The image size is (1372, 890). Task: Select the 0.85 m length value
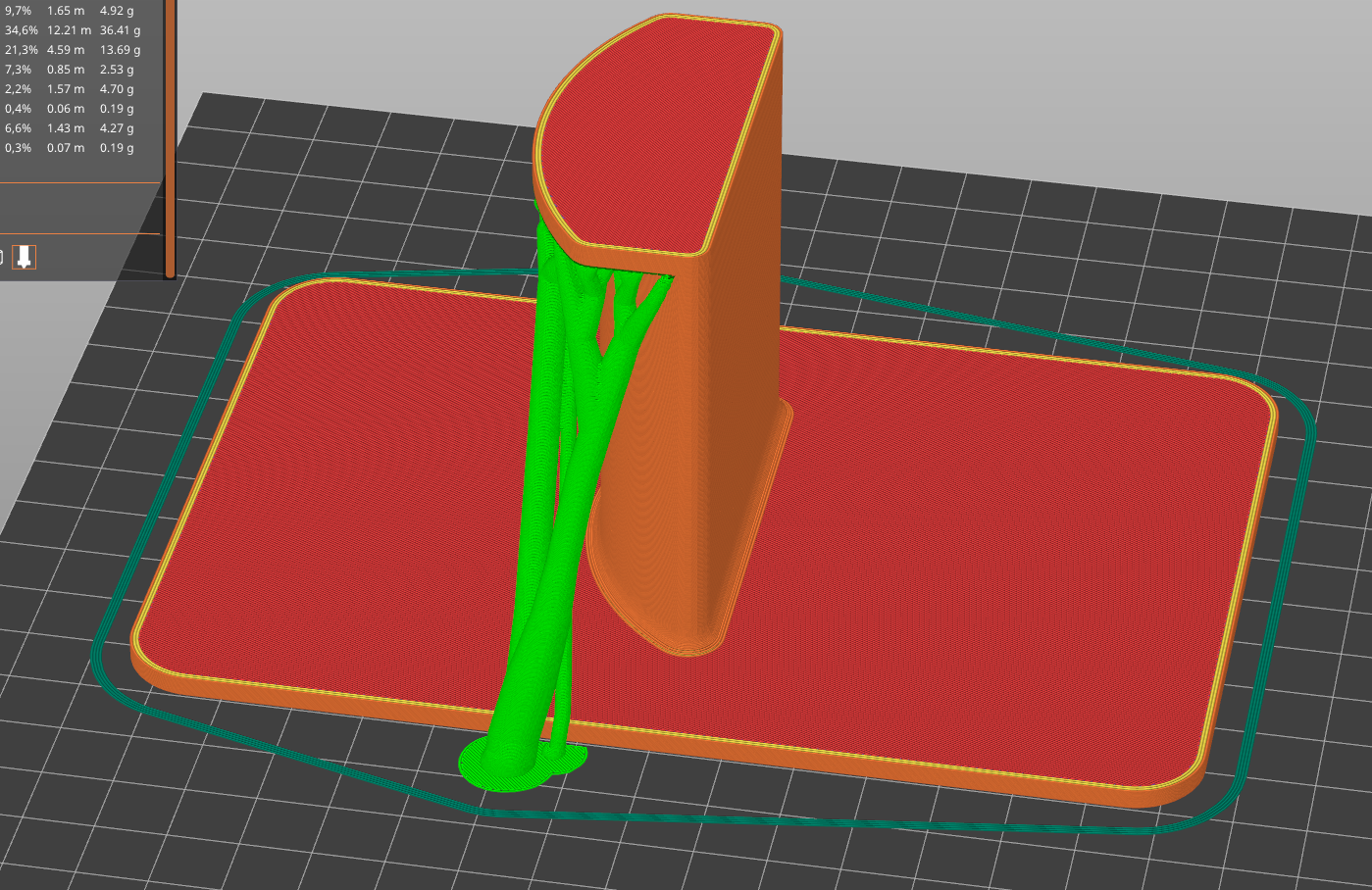click(x=66, y=70)
